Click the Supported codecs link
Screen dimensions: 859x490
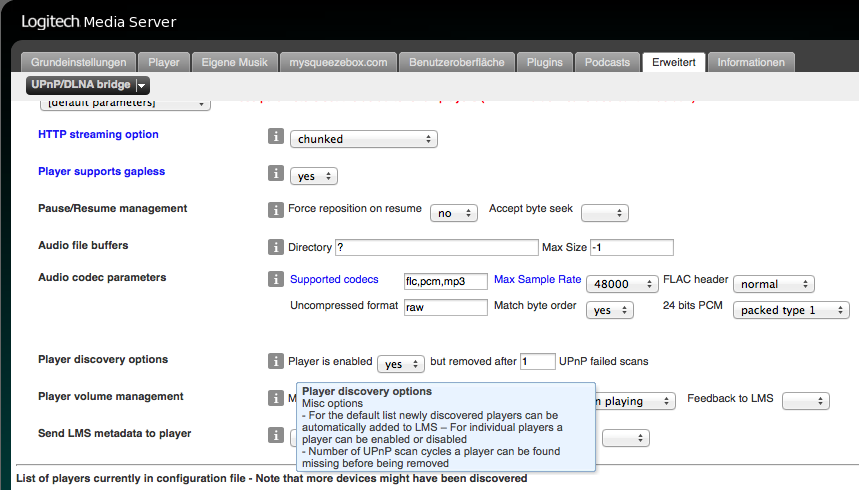[334, 279]
